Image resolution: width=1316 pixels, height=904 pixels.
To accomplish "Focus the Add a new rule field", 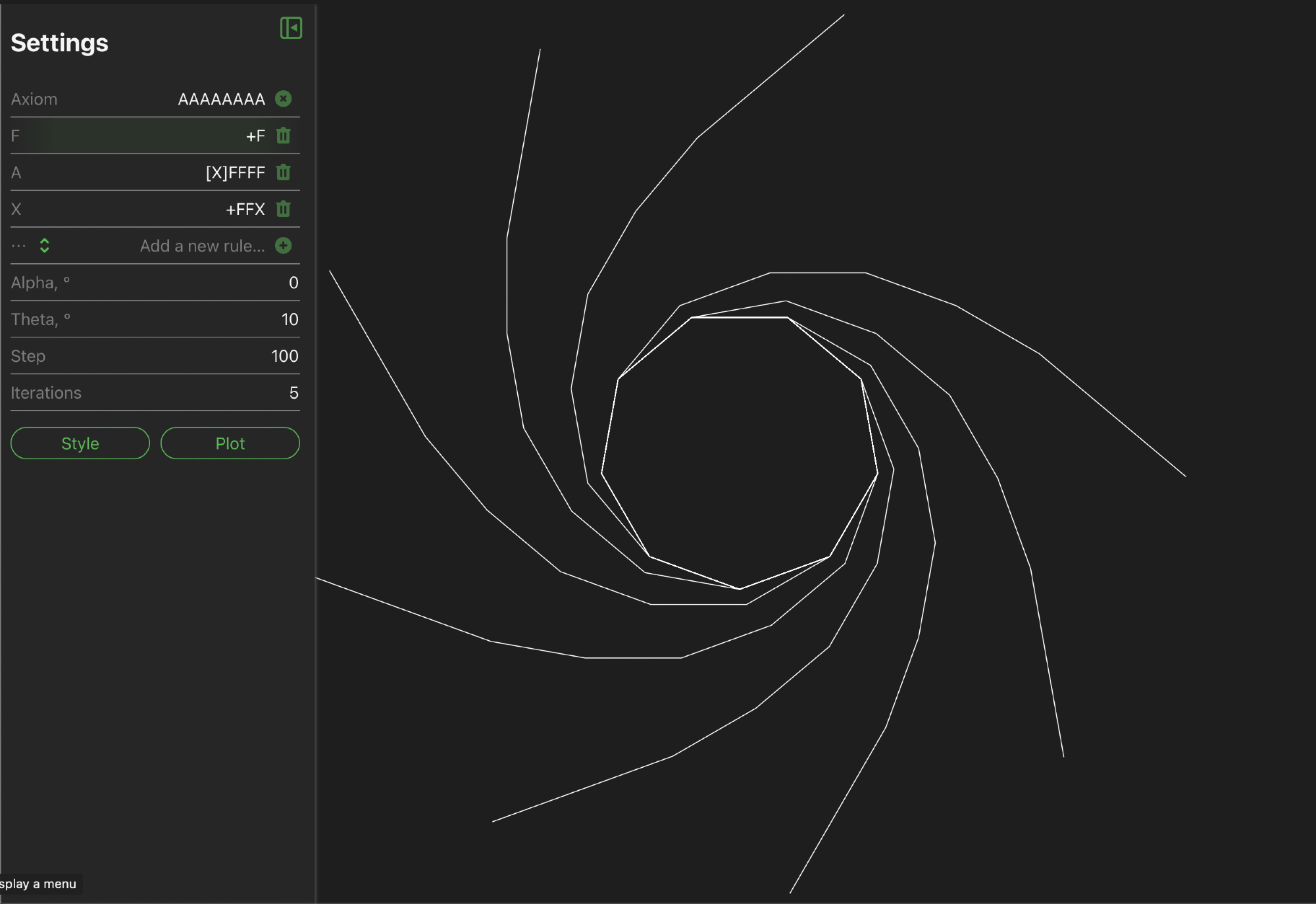I will click(x=202, y=246).
